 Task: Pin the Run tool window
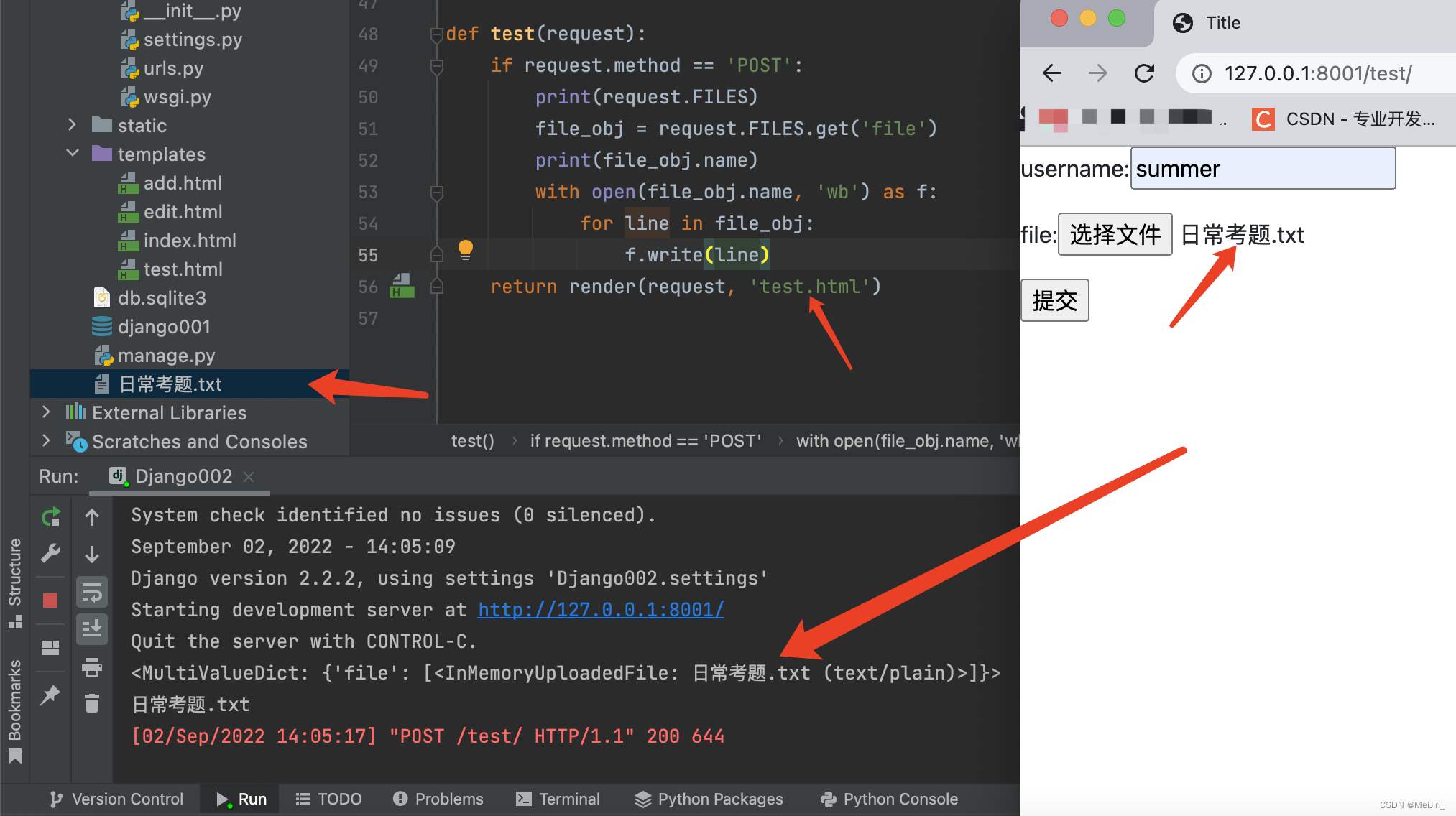pyautogui.click(x=50, y=695)
